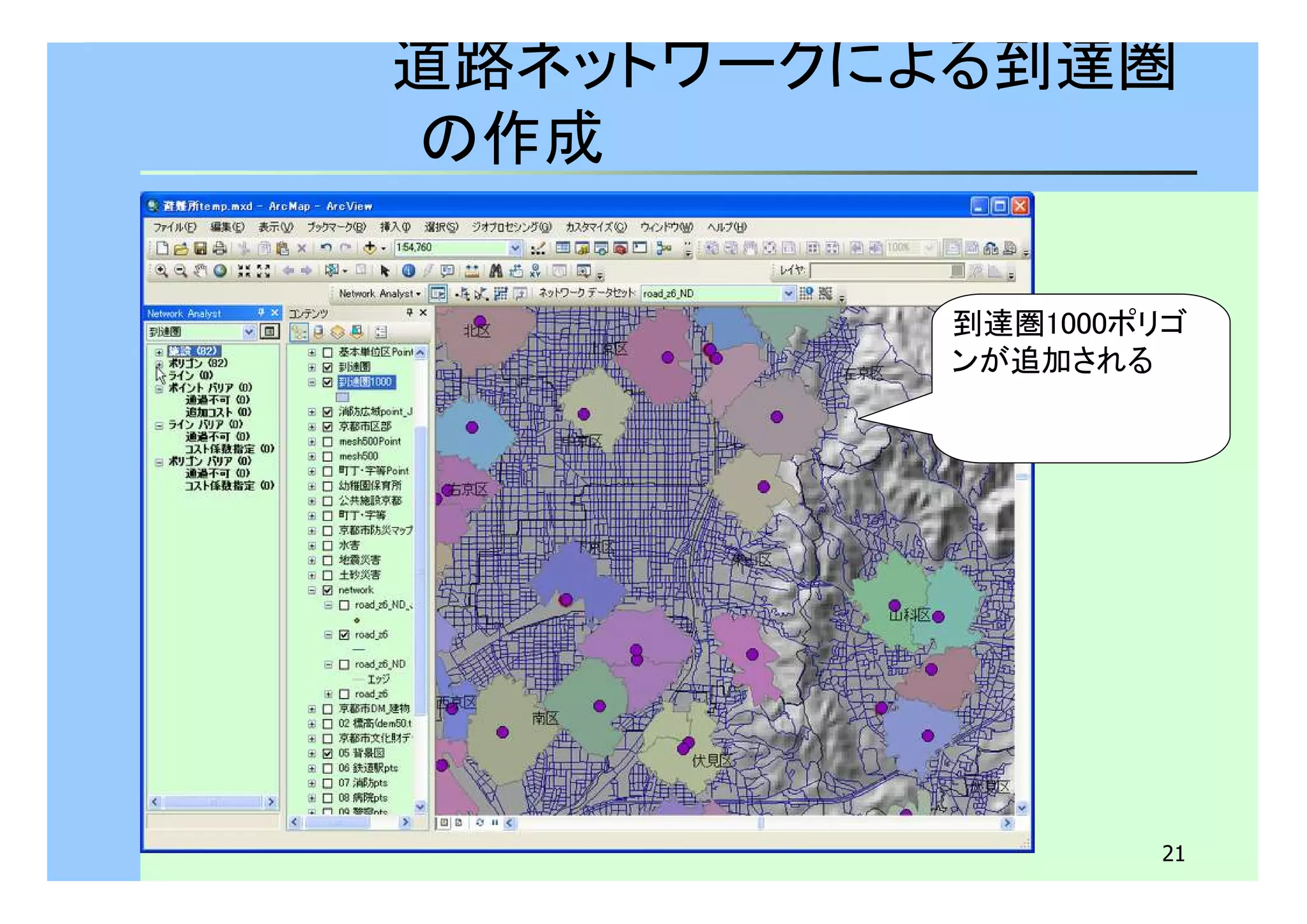The height and width of the screenshot is (924, 1307).
Task: Open the Network Analyst toolbar menu button
Action: coord(380,294)
